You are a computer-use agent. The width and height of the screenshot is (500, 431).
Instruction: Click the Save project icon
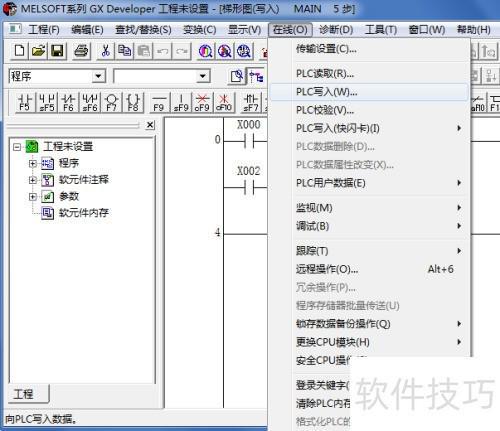pyautogui.click(x=57, y=51)
